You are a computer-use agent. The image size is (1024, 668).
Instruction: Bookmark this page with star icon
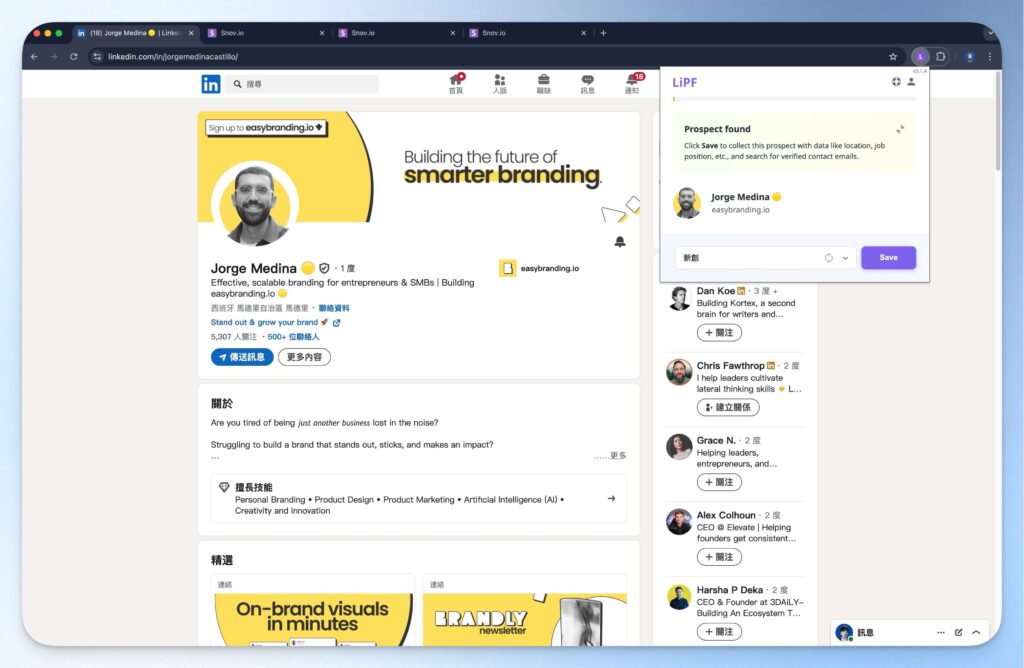point(893,57)
